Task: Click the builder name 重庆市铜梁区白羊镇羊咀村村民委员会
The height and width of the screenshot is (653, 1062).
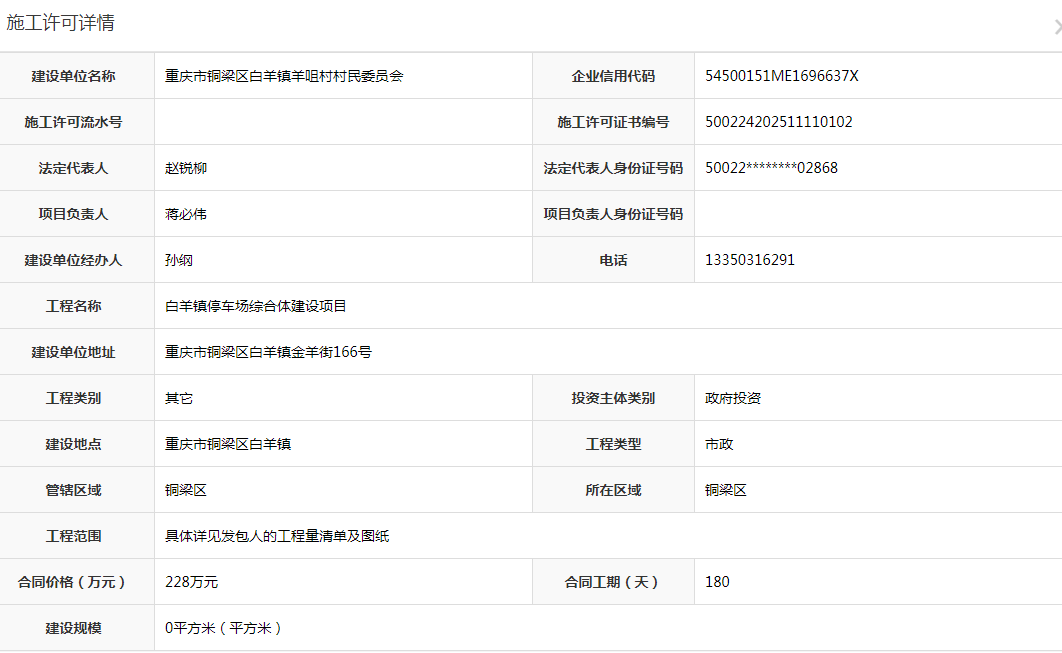Action: pyautogui.click(x=284, y=76)
